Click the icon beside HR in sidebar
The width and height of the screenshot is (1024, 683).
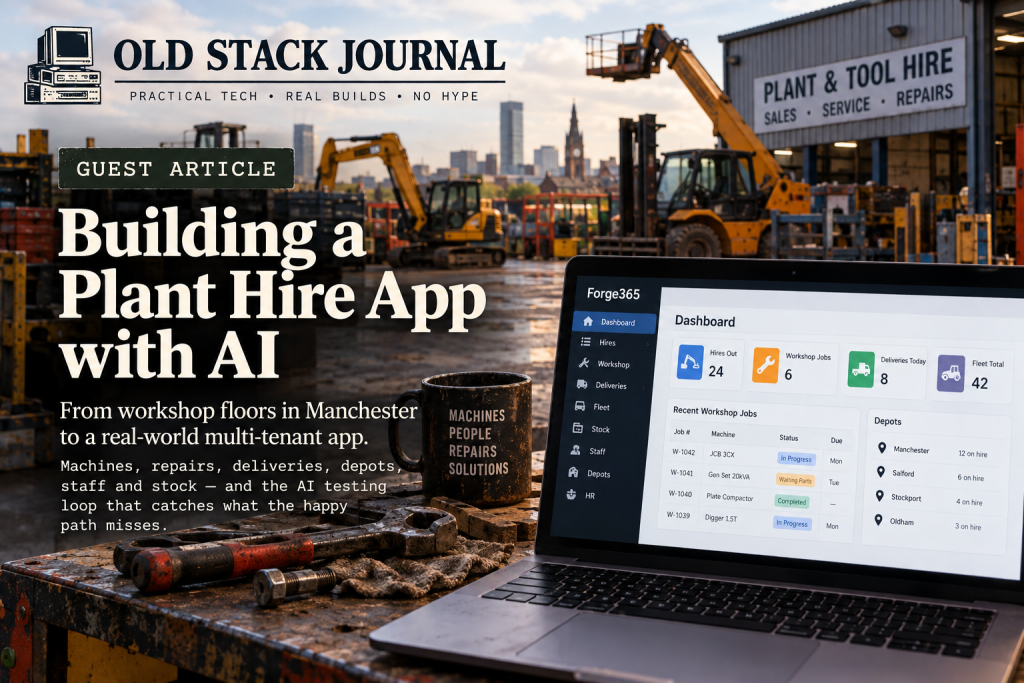coord(571,494)
